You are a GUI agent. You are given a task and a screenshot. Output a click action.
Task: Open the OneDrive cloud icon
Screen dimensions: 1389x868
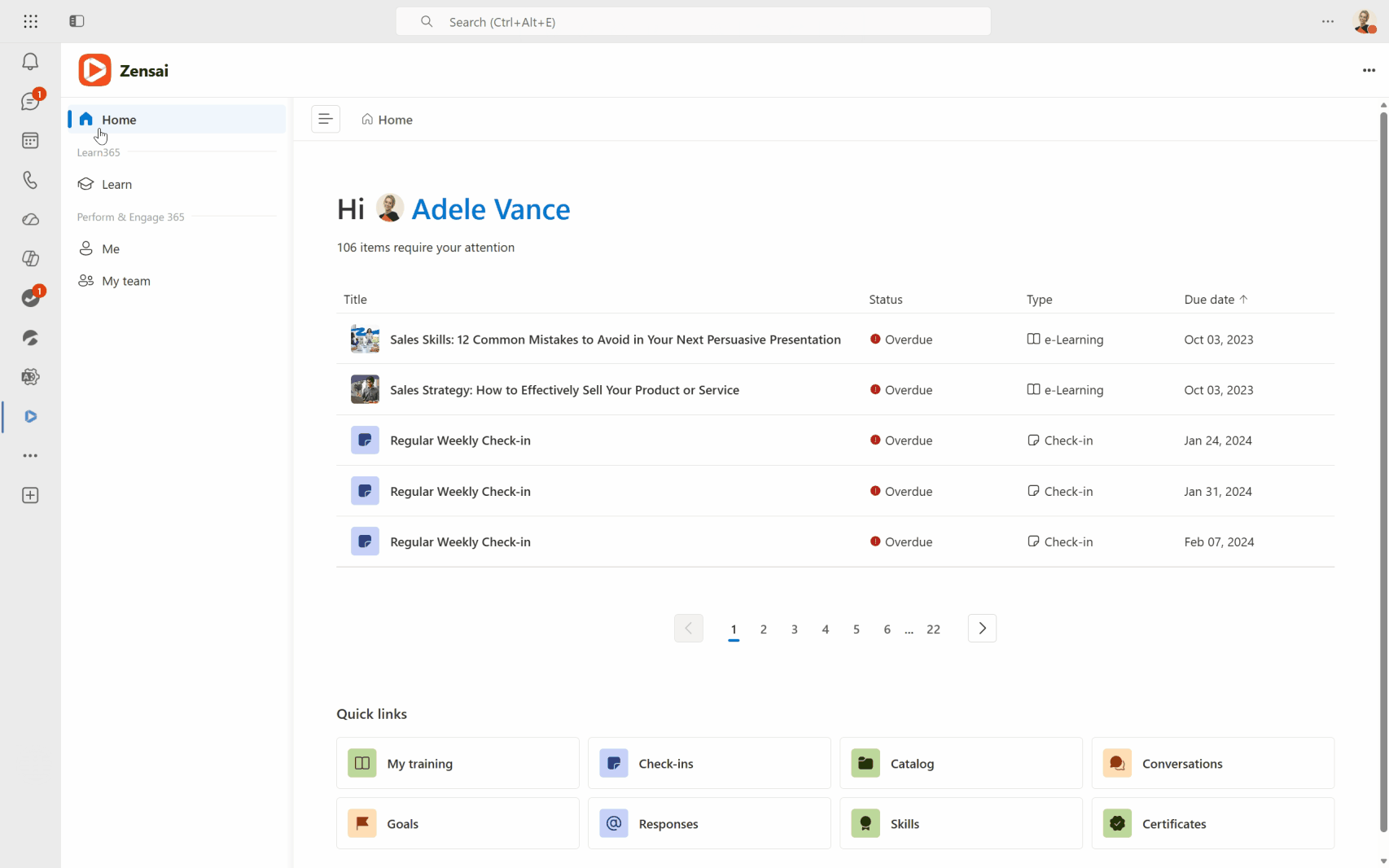(30, 219)
